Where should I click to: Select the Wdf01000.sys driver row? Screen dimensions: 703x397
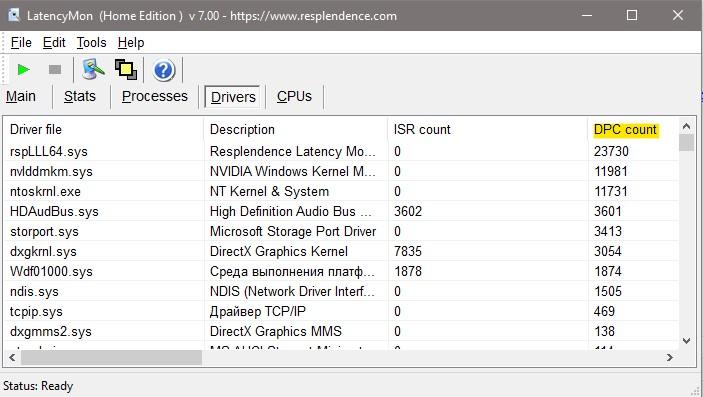[x=341, y=271]
